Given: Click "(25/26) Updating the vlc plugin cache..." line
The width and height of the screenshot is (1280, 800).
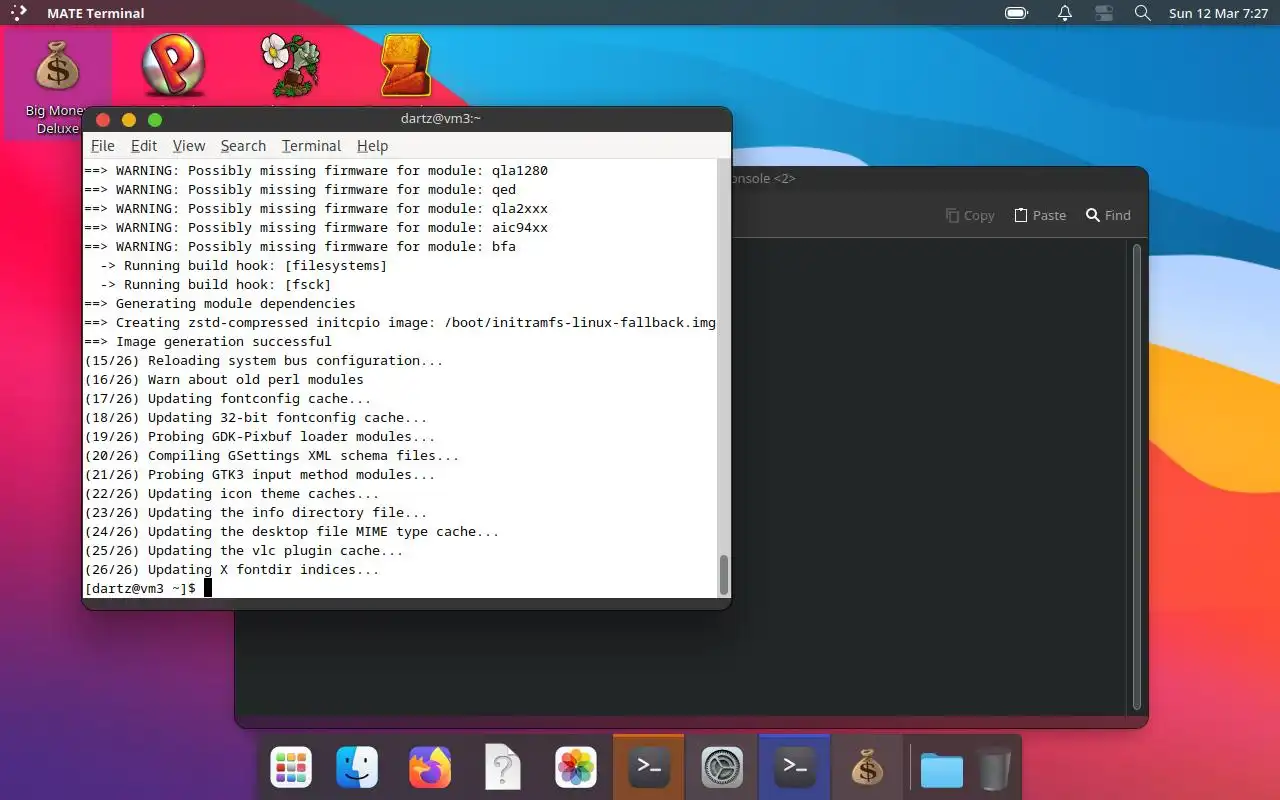Looking at the screenshot, I should (244, 551).
